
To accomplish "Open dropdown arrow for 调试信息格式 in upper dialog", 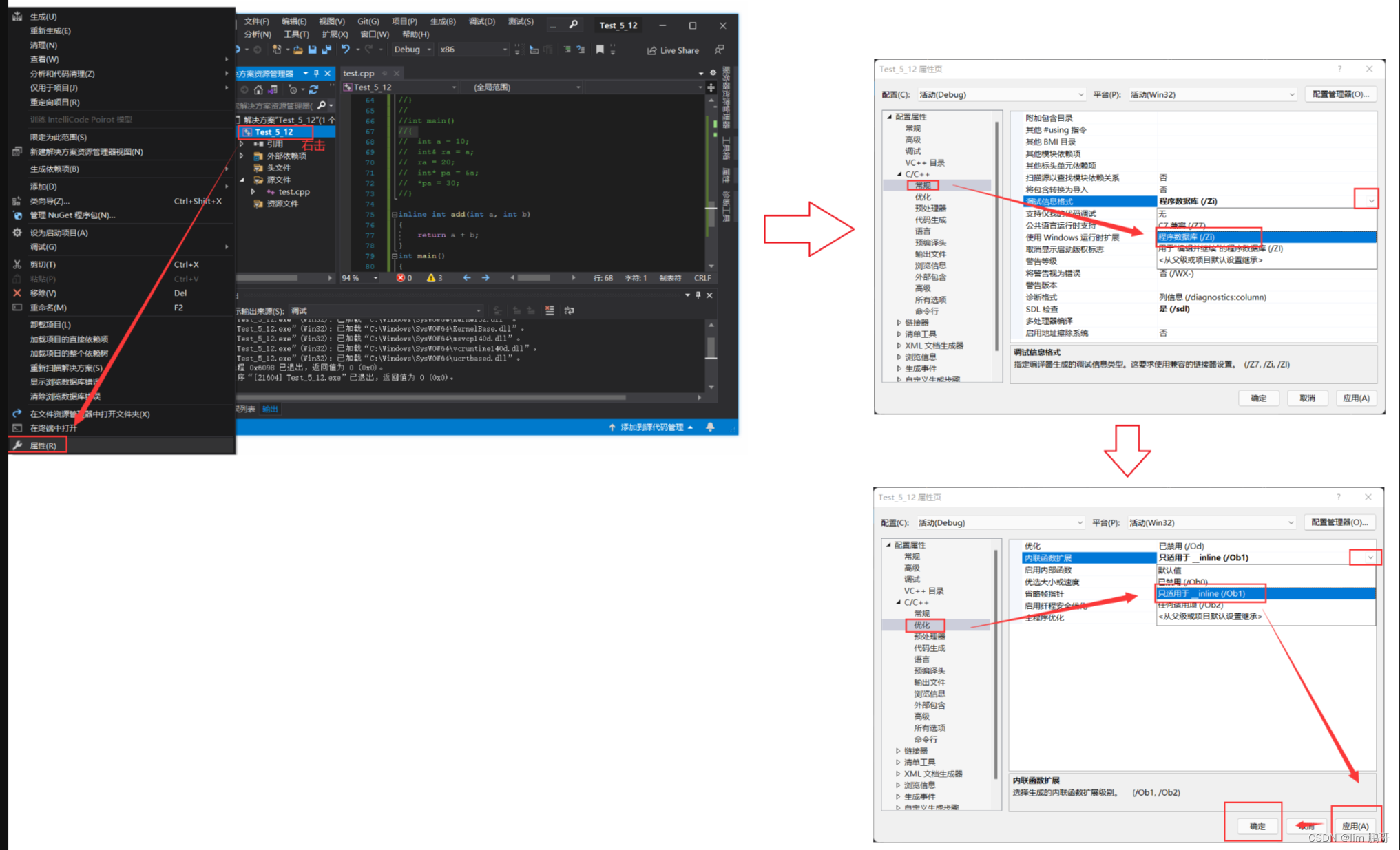I will [1370, 201].
